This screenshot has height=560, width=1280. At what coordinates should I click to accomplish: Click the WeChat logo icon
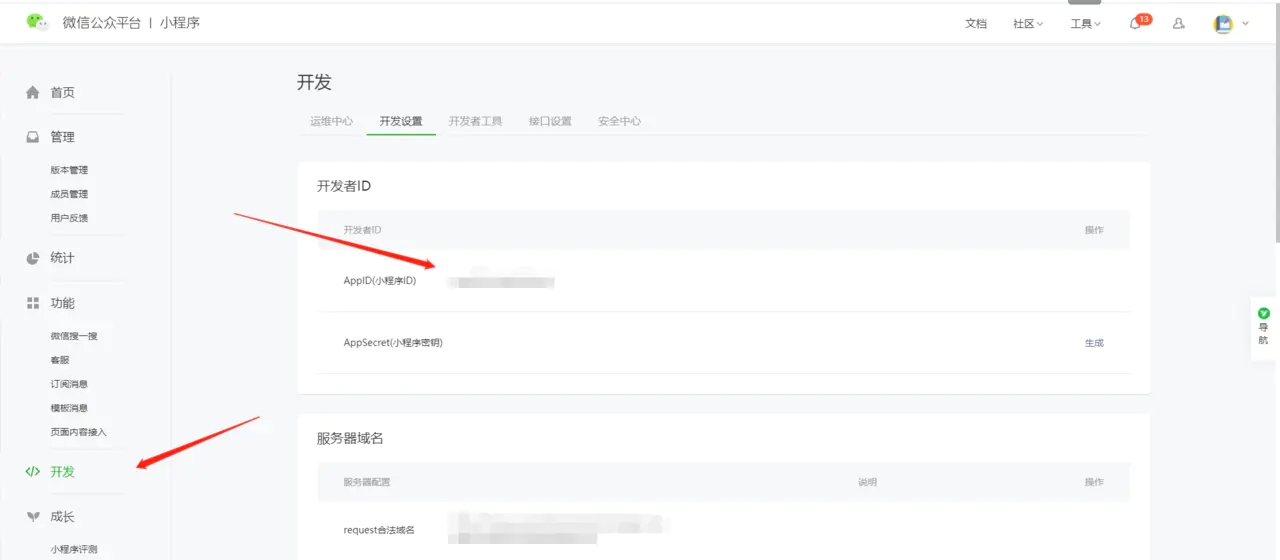coord(37,22)
